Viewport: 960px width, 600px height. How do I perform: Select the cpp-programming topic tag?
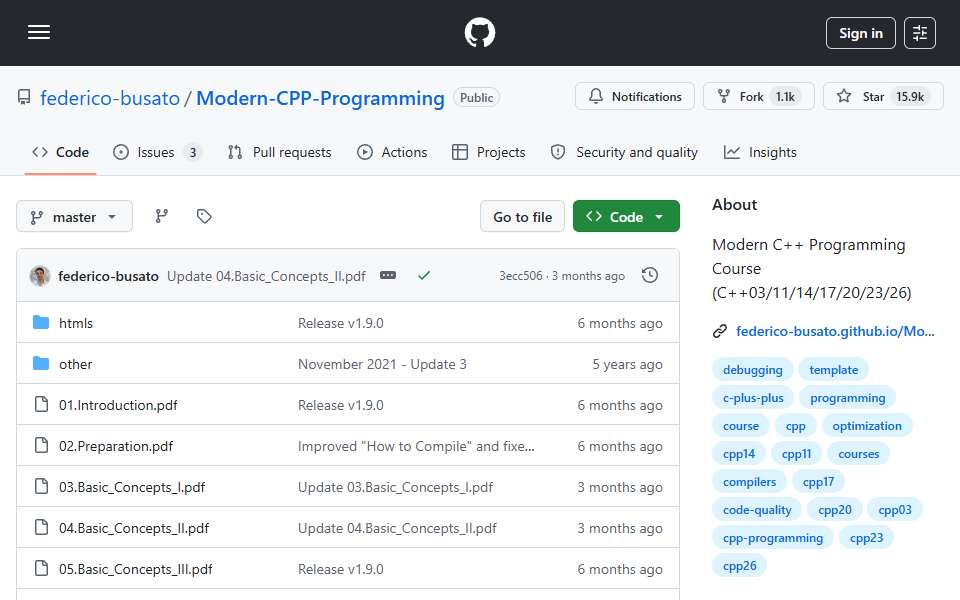[x=773, y=538]
